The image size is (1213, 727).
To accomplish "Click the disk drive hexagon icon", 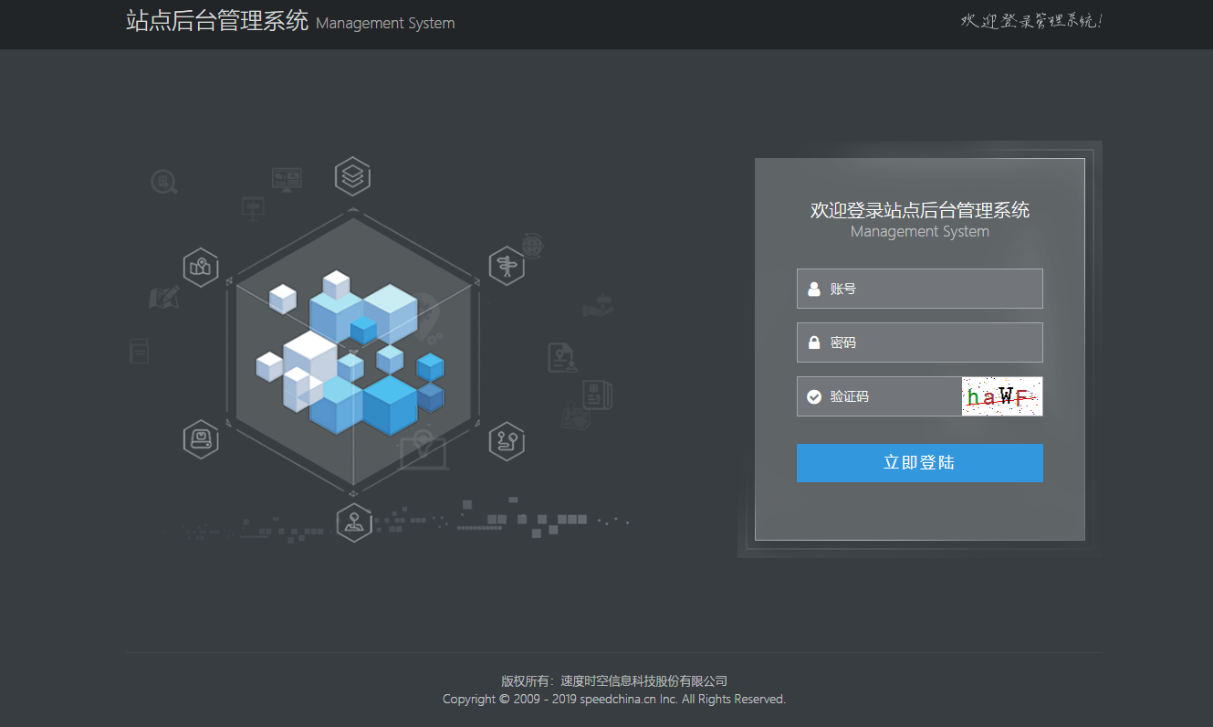I will coord(201,439).
